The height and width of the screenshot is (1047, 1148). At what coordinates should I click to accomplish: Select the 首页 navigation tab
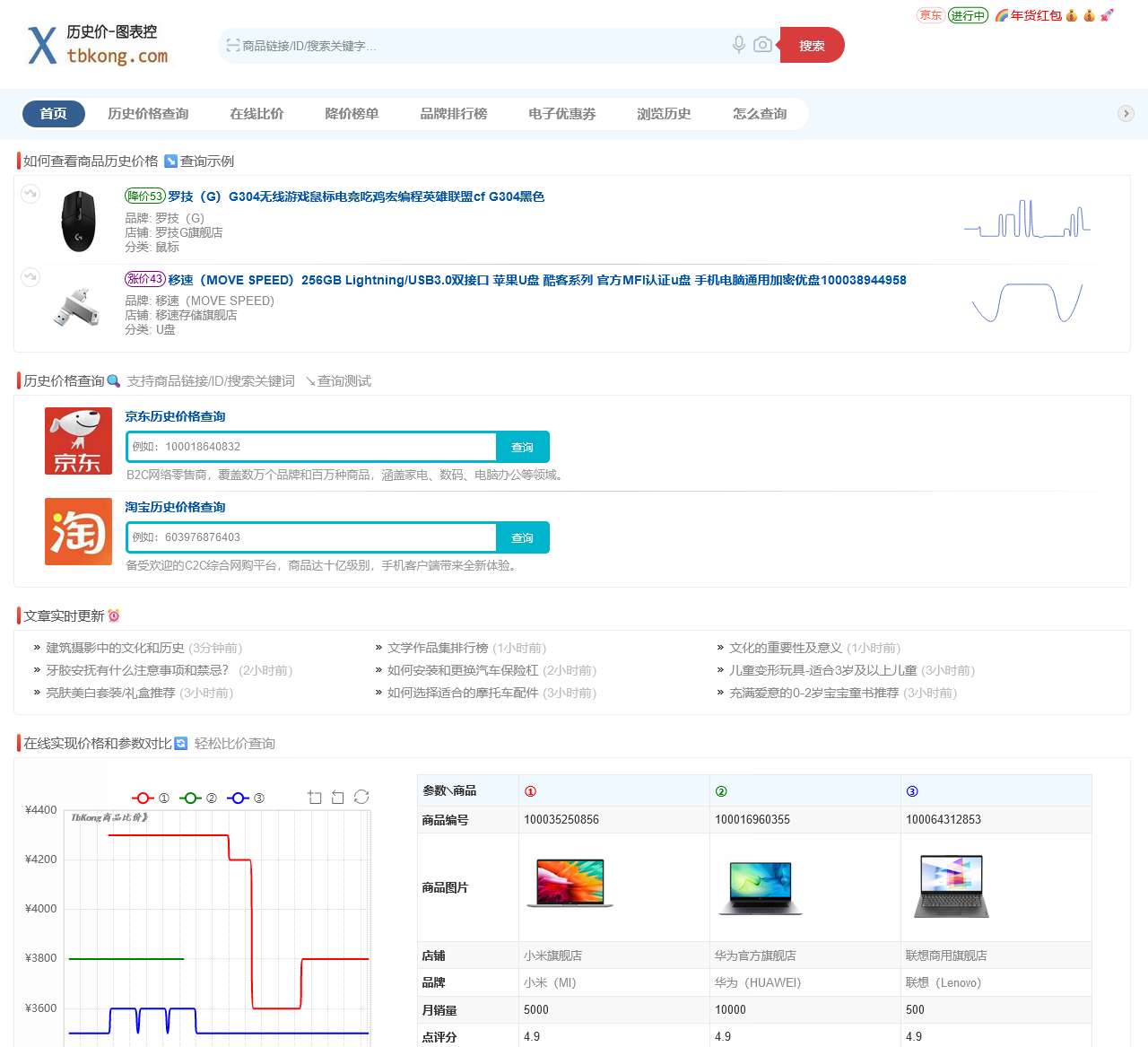pos(53,113)
